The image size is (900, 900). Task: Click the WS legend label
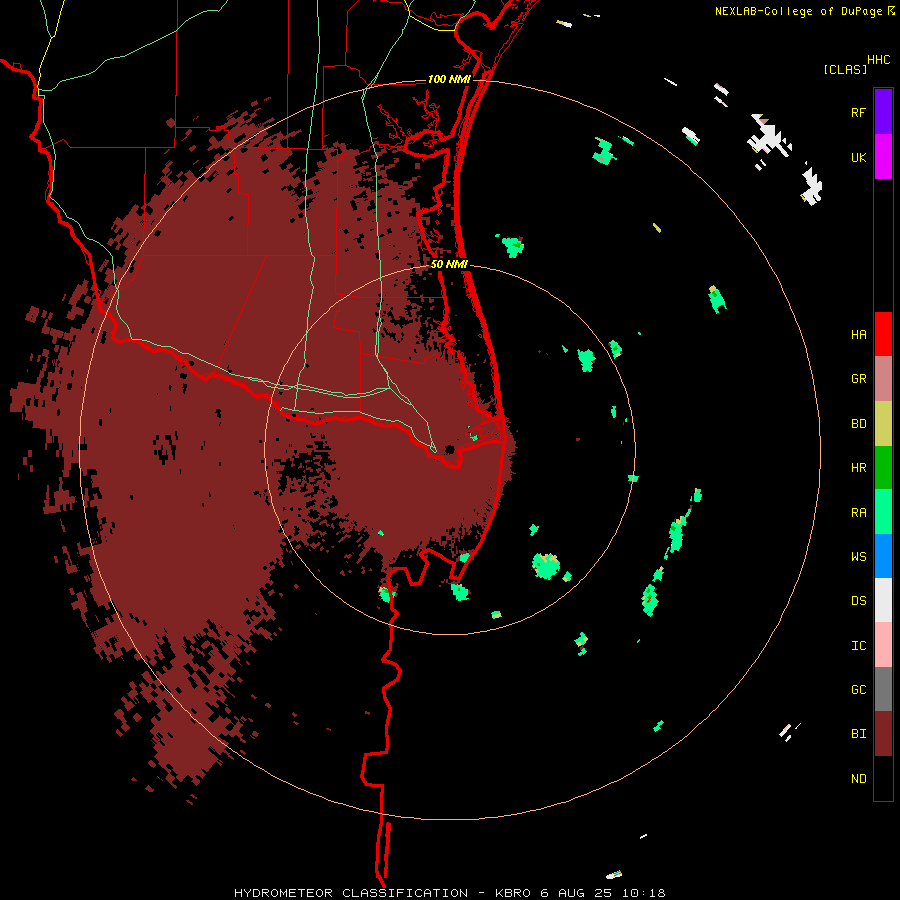pyautogui.click(x=859, y=557)
